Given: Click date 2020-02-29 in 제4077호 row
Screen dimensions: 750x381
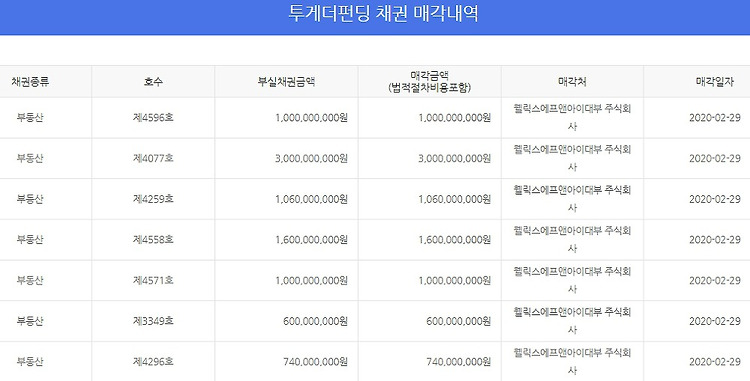Looking at the screenshot, I should click(x=715, y=158).
